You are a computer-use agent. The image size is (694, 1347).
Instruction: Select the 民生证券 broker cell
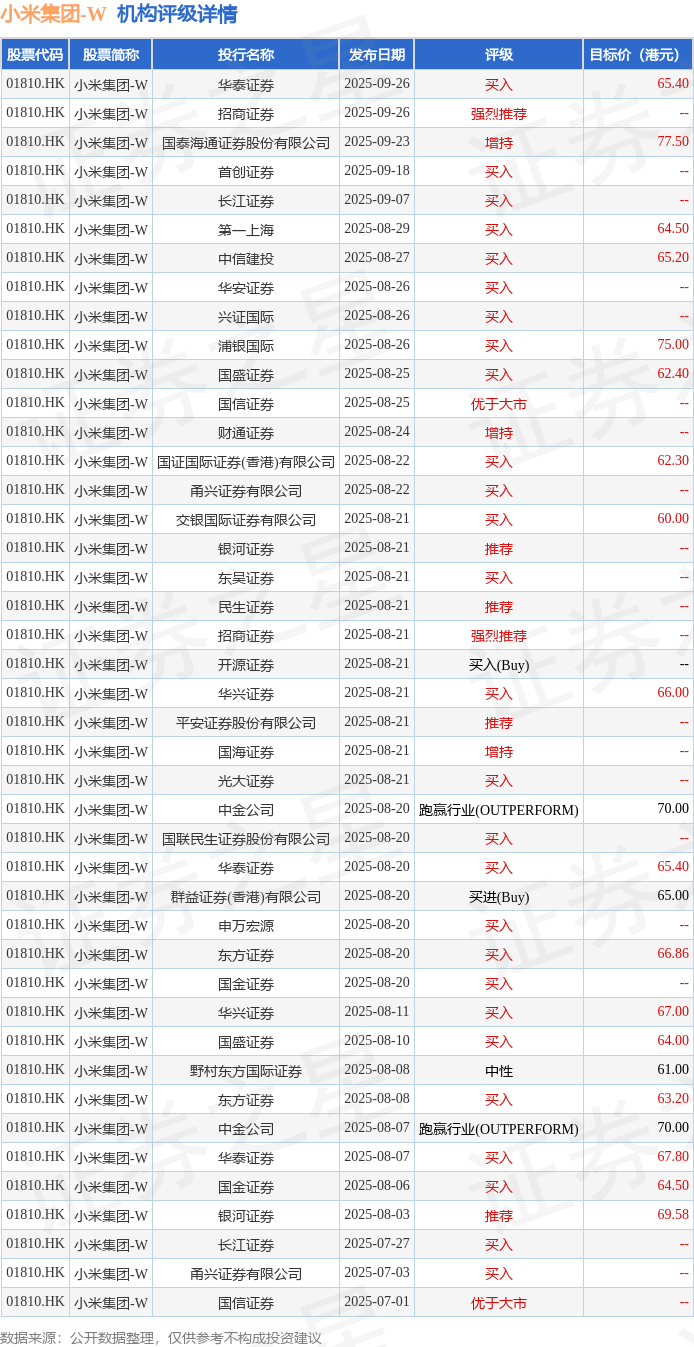[246, 607]
